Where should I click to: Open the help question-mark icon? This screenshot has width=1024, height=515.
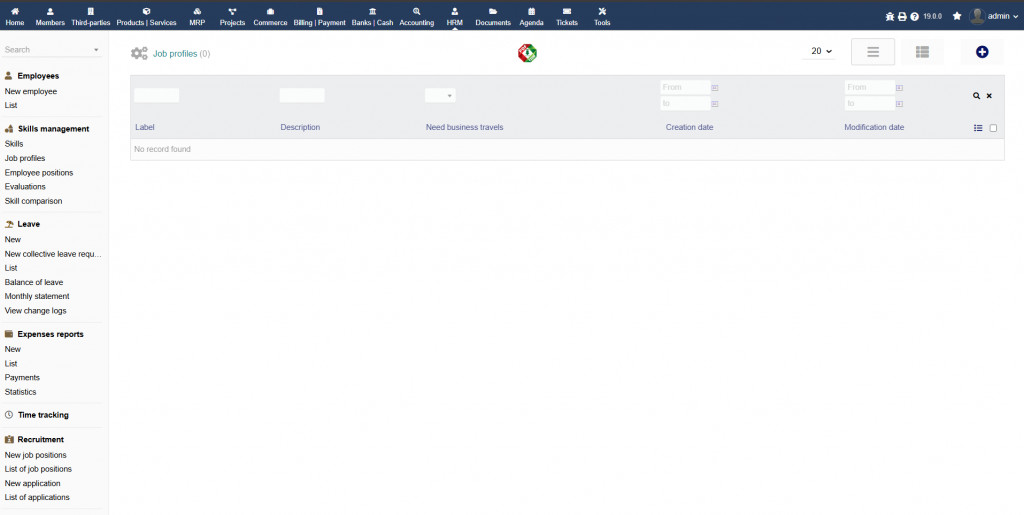coord(914,17)
